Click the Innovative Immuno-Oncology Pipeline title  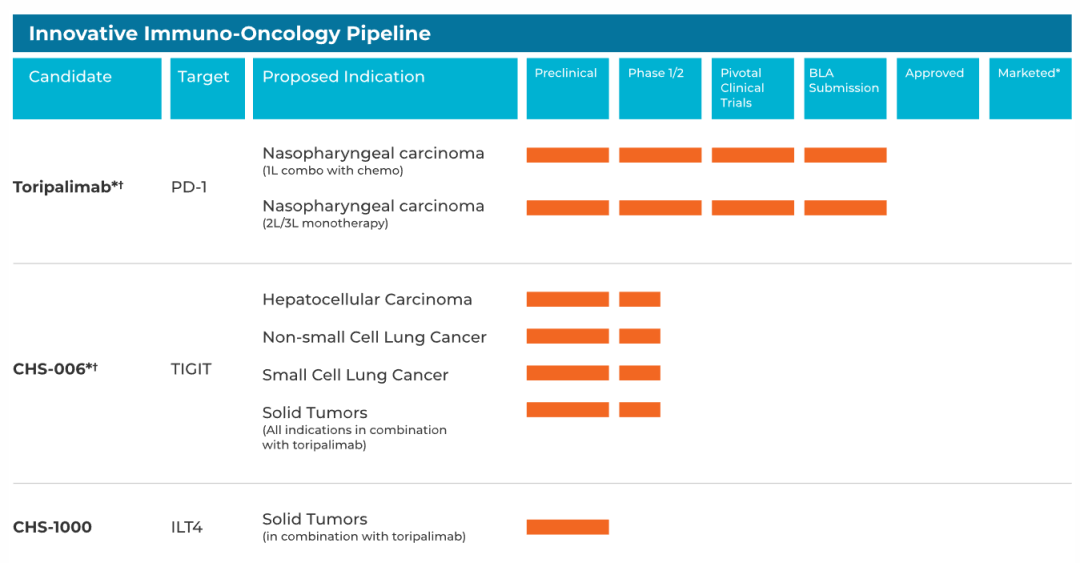(x=230, y=34)
